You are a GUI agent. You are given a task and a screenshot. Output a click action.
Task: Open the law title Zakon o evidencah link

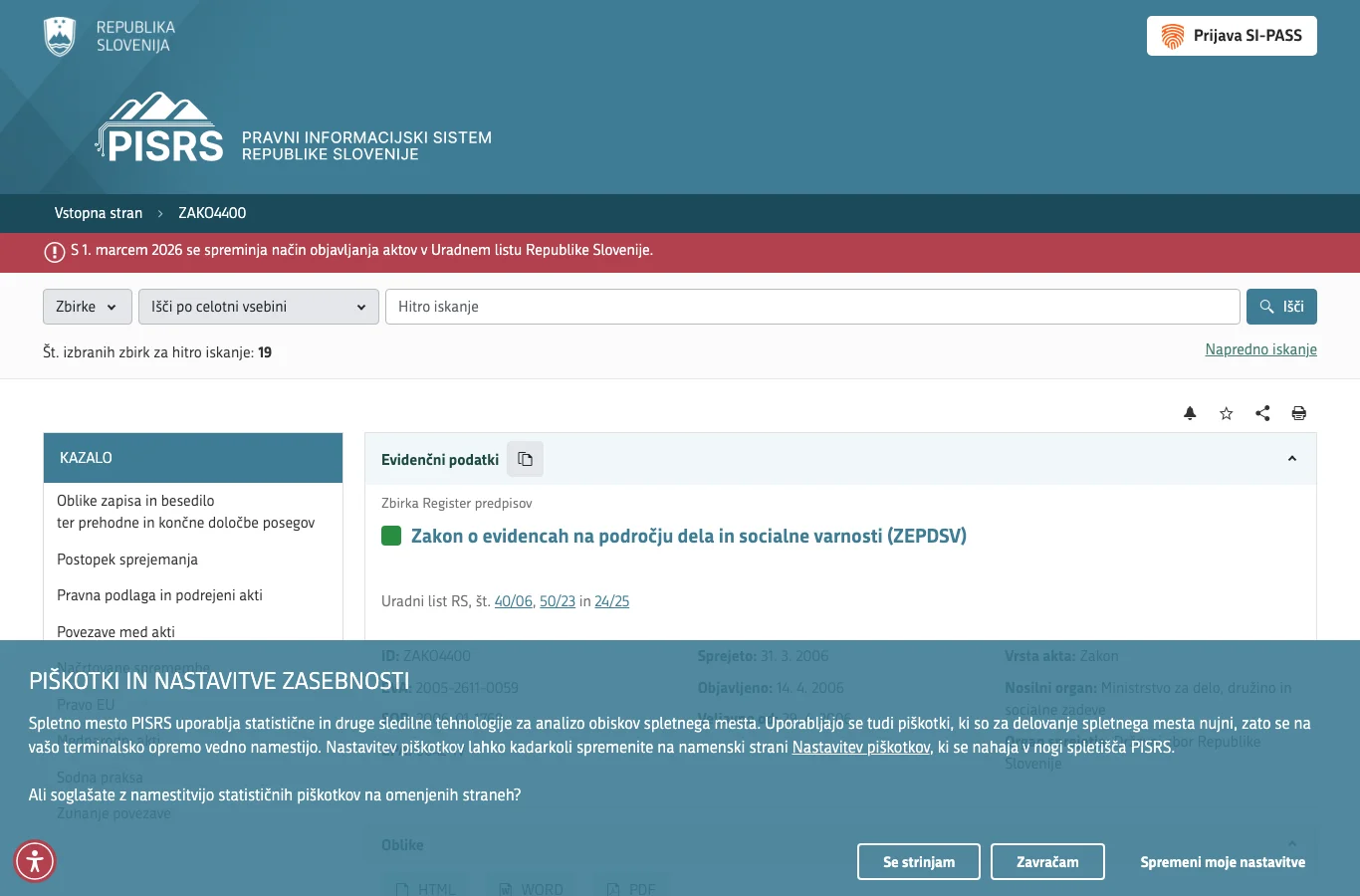(689, 536)
